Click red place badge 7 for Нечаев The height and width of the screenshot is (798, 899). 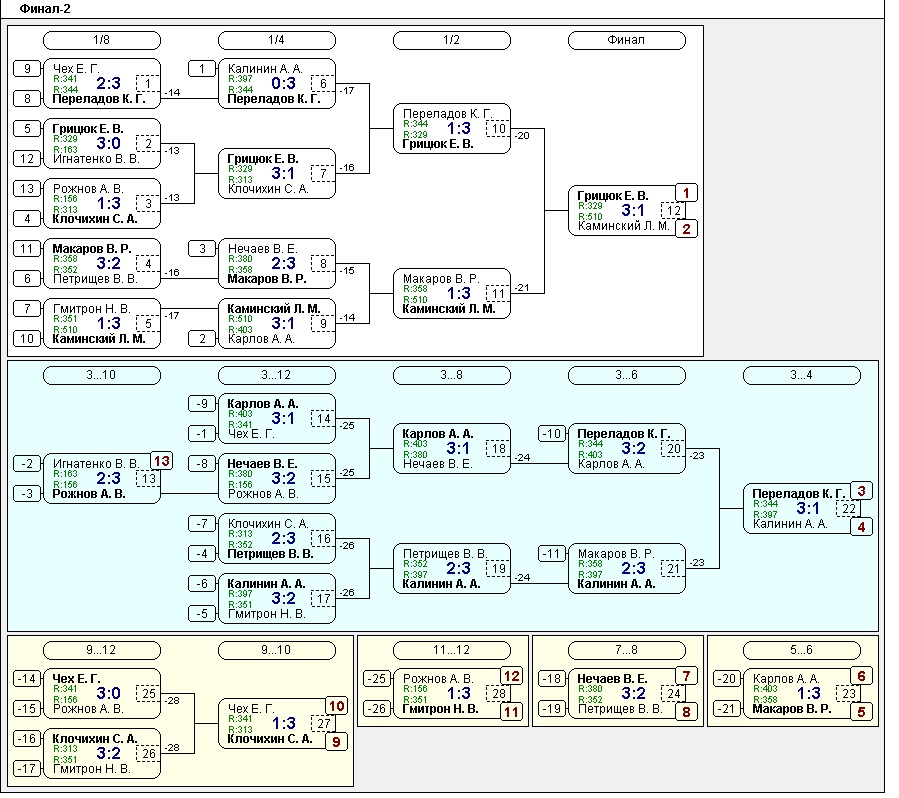[x=686, y=675]
